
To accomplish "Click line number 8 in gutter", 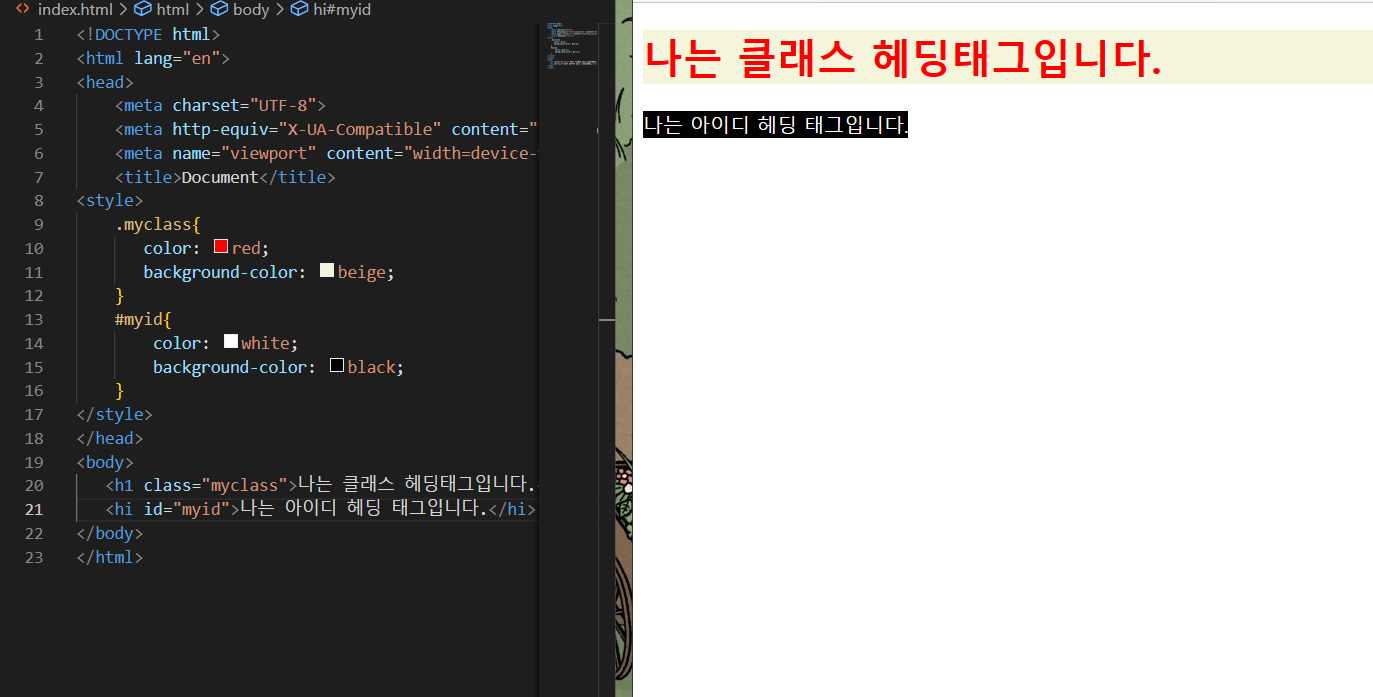I will click(x=39, y=200).
